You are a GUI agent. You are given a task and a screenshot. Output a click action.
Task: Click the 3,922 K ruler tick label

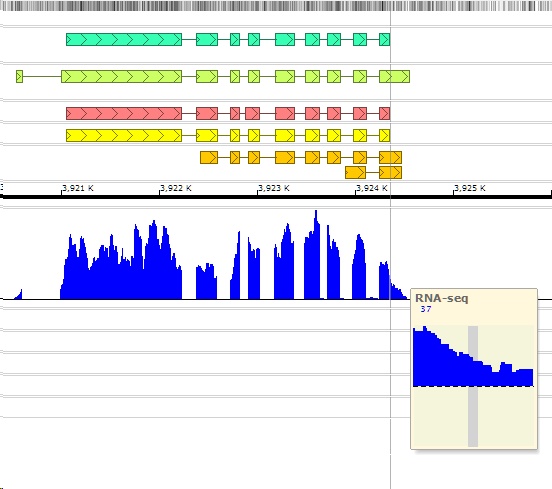click(x=176, y=188)
